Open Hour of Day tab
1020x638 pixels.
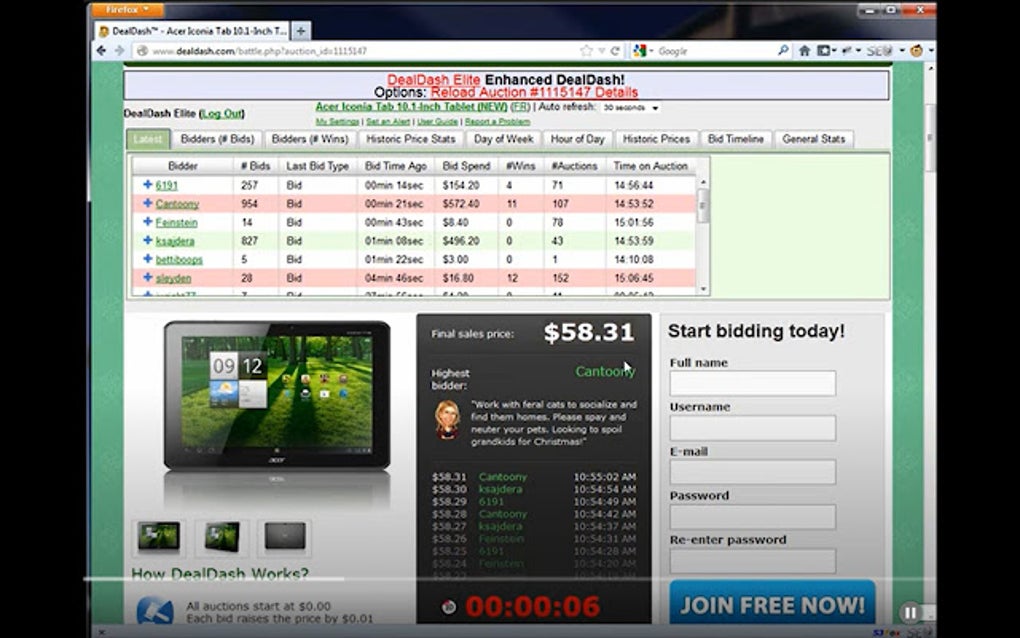[578, 139]
